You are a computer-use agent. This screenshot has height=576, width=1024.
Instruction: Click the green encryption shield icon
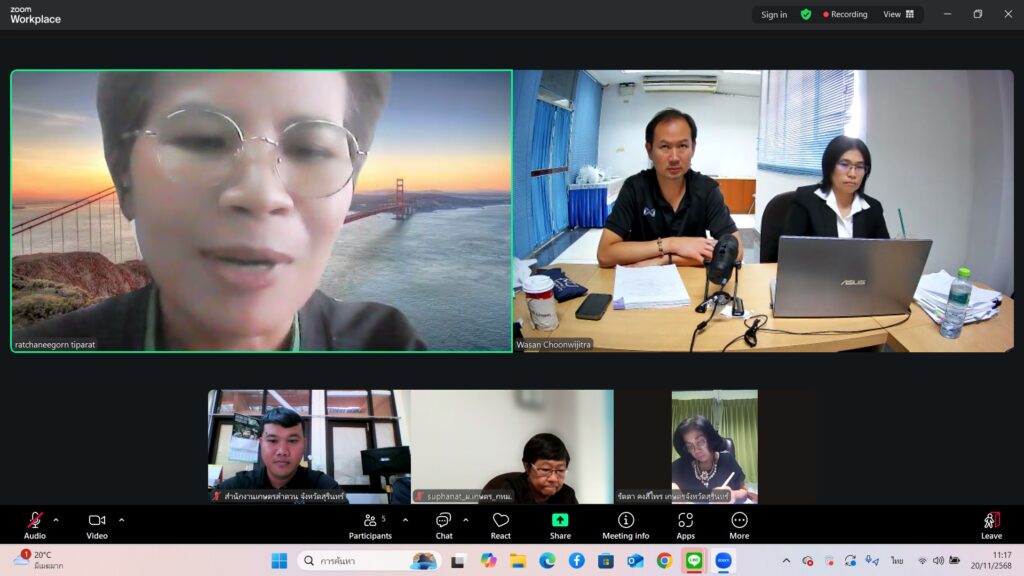click(806, 15)
